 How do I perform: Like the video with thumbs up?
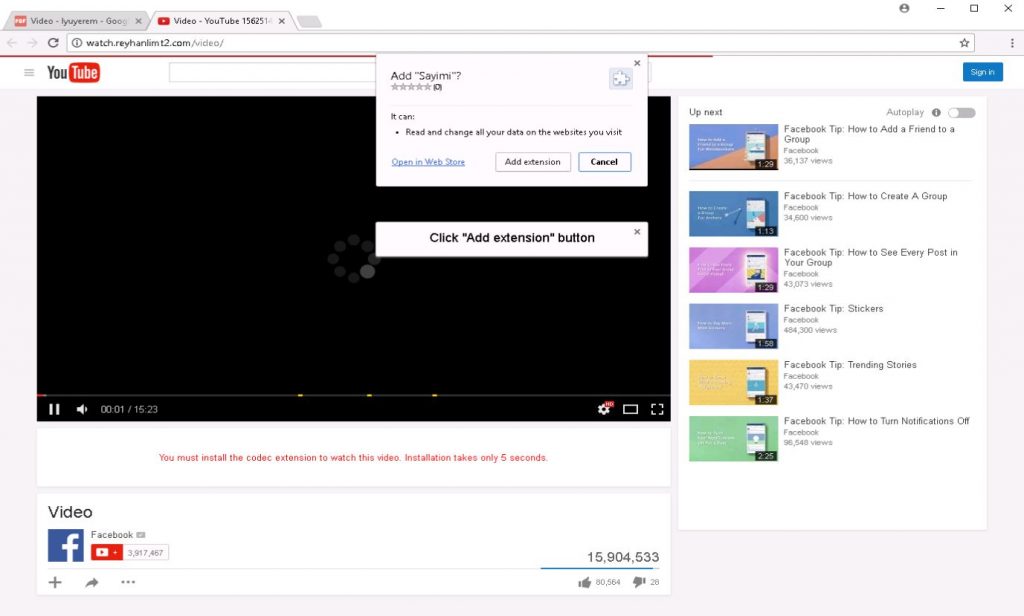(584, 582)
